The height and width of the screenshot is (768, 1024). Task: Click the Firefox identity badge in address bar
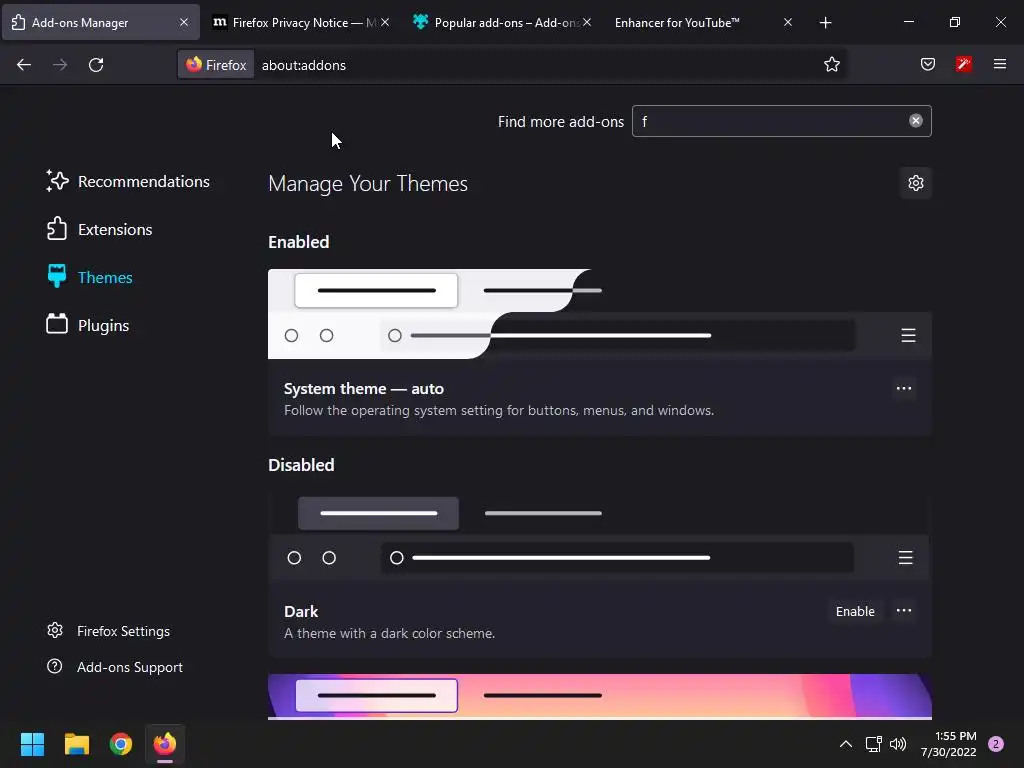(x=216, y=65)
